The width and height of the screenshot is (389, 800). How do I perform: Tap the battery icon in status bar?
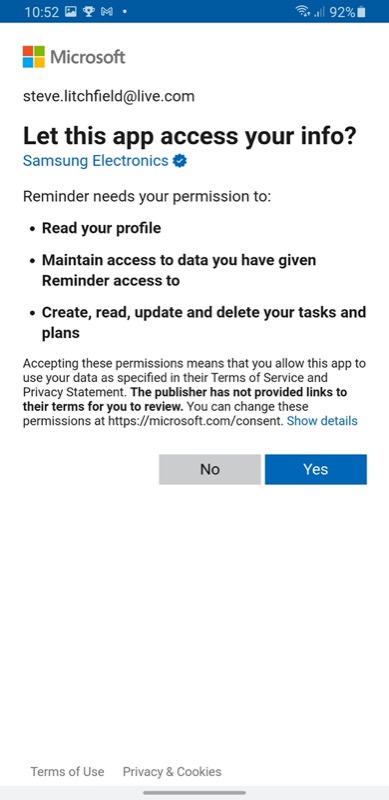click(362, 12)
